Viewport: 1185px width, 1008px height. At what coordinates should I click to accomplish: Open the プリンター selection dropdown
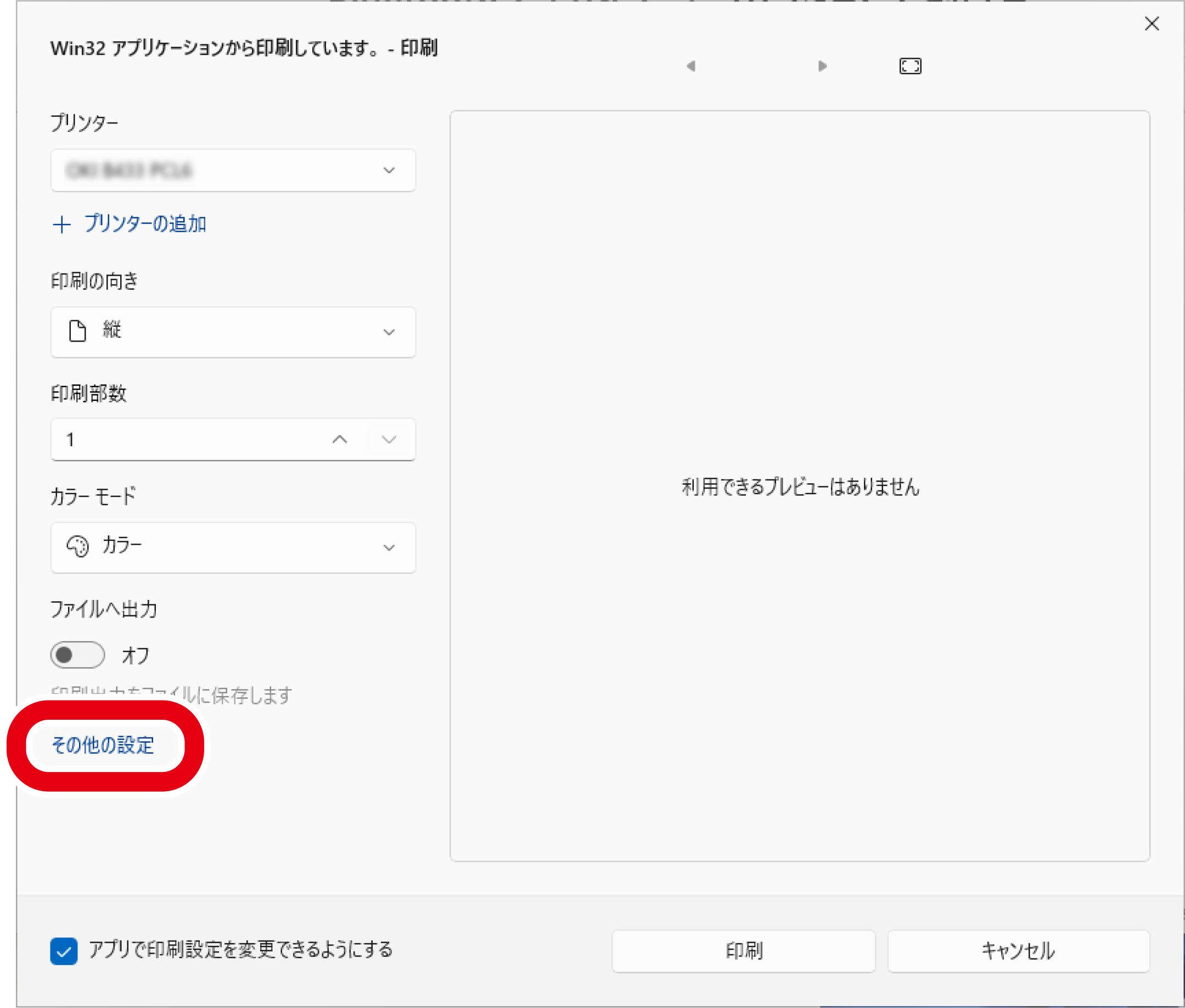pyautogui.click(x=233, y=170)
